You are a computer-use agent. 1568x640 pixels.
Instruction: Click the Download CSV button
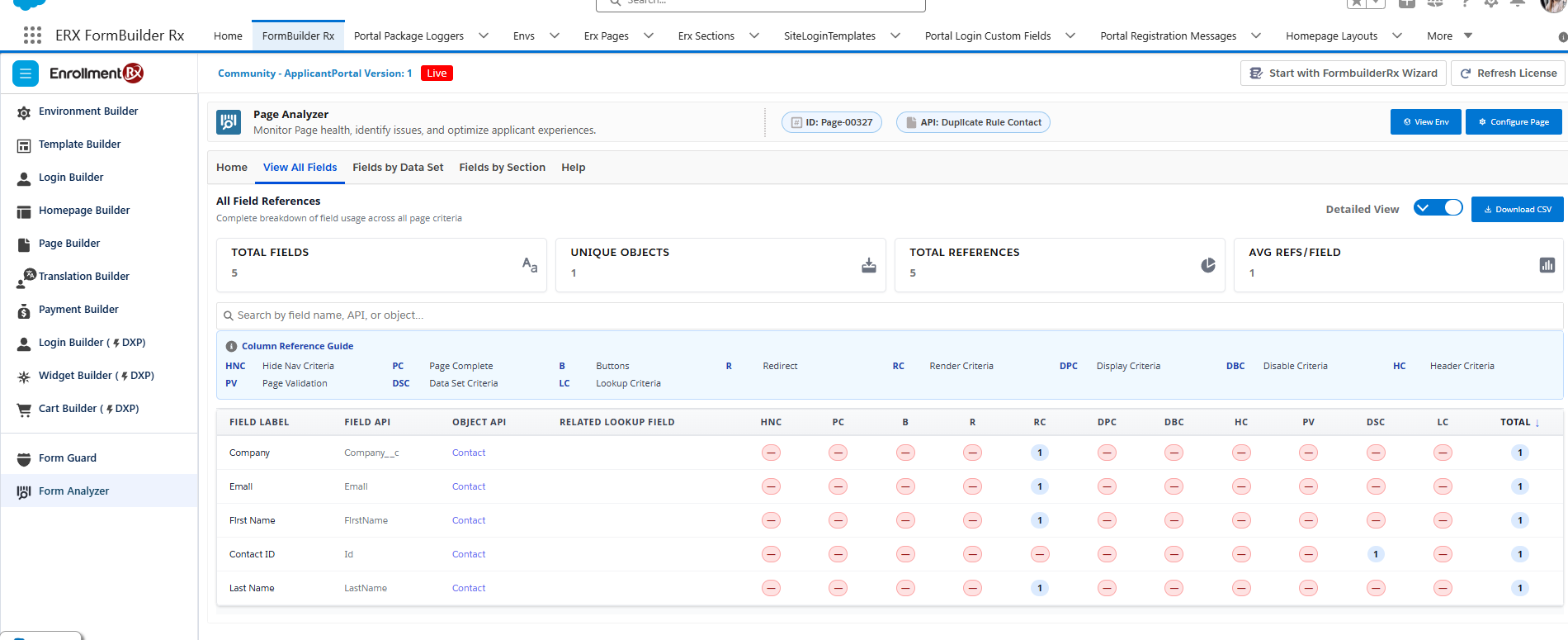(x=1517, y=209)
